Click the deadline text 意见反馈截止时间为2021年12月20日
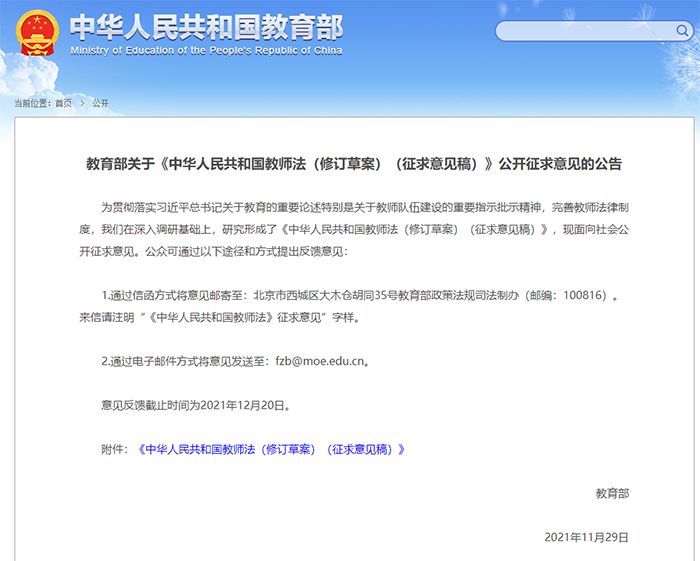Viewport: 700px width, 561px height. 196,405
